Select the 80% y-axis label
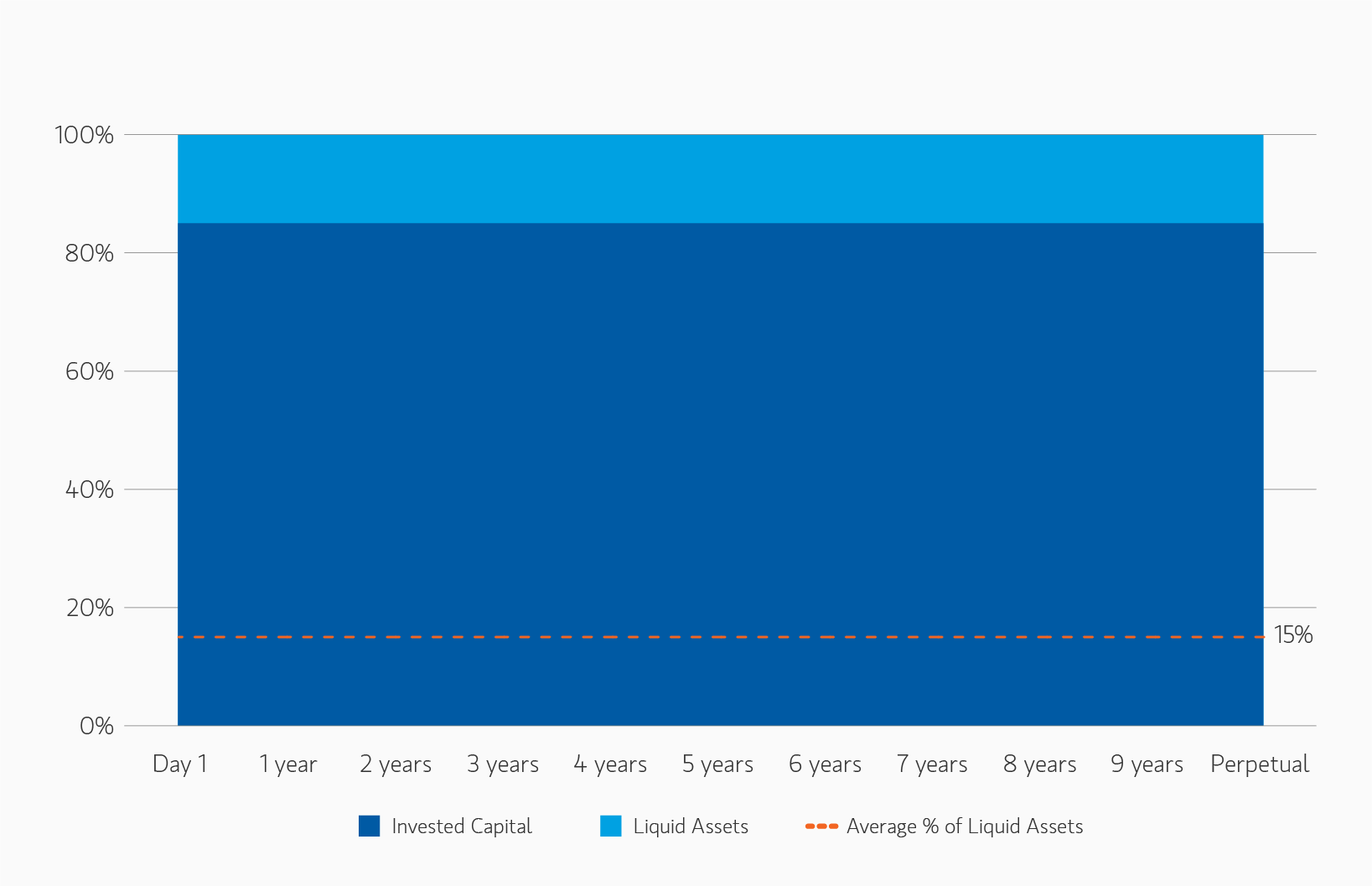The image size is (1372, 886). 89,253
